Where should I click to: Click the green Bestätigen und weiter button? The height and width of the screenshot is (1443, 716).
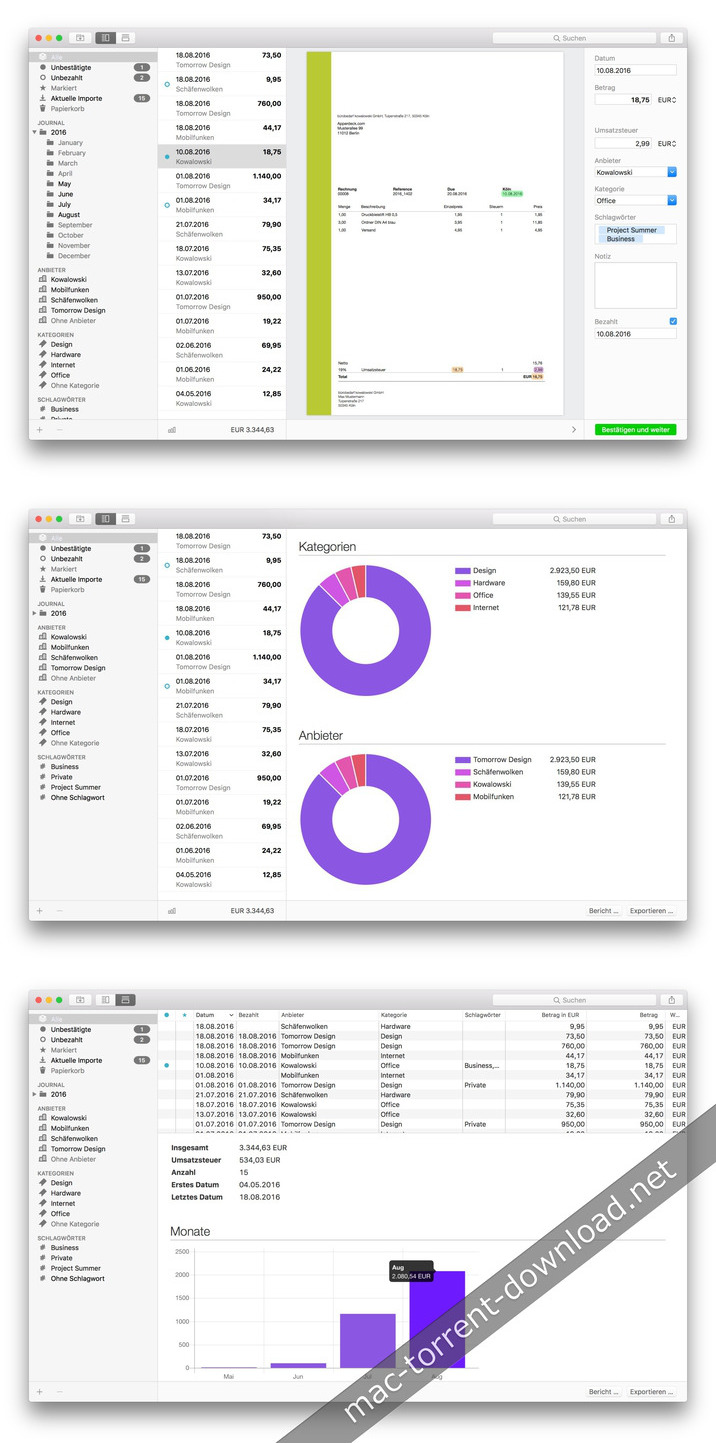click(635, 429)
